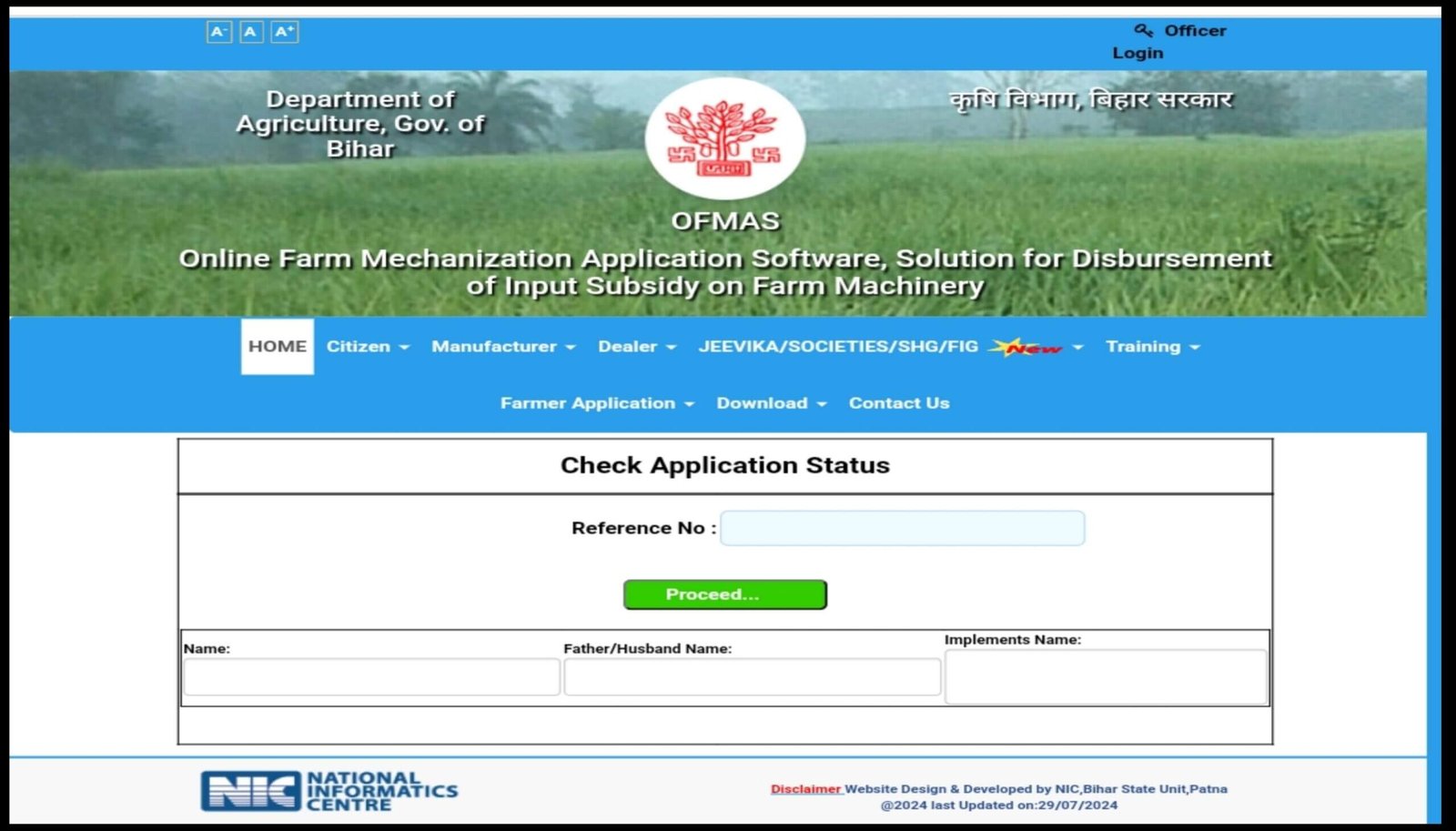Expand the Citizen dropdown menu
This screenshot has height=831, width=1456.
[367, 347]
